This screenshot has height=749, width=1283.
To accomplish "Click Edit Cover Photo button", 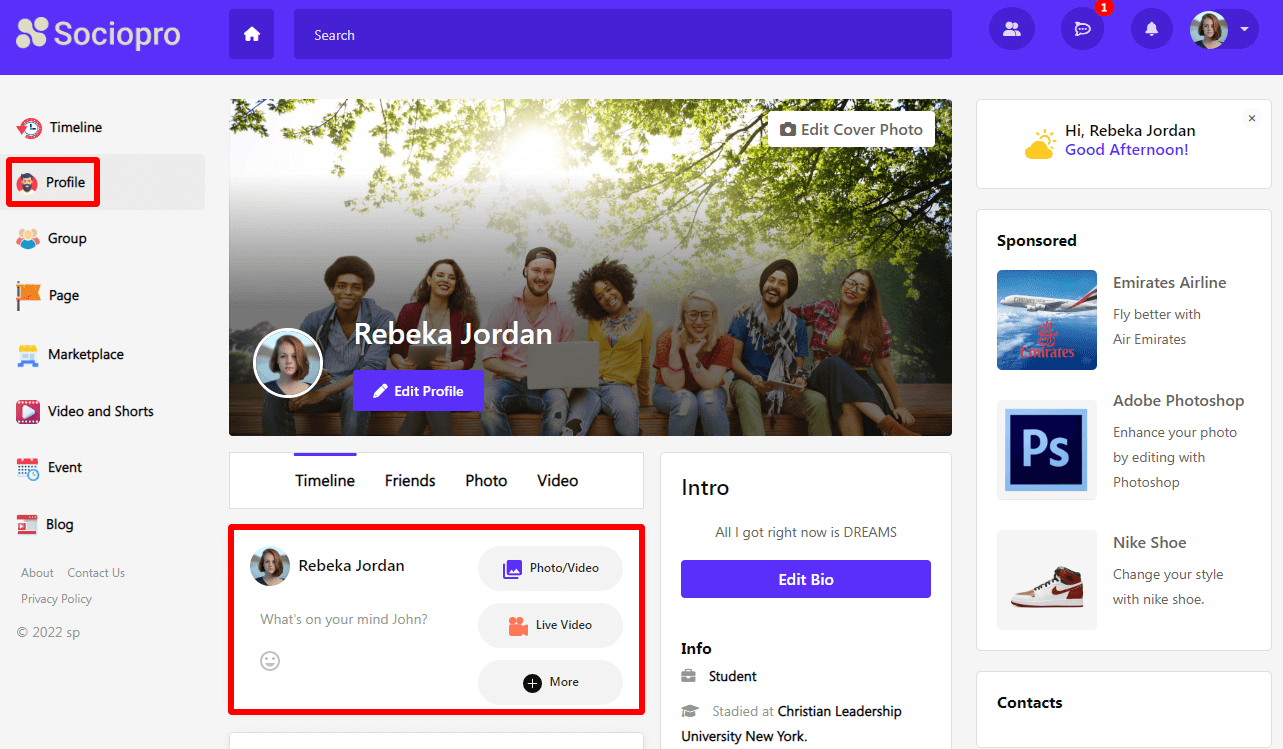I will pyautogui.click(x=851, y=129).
